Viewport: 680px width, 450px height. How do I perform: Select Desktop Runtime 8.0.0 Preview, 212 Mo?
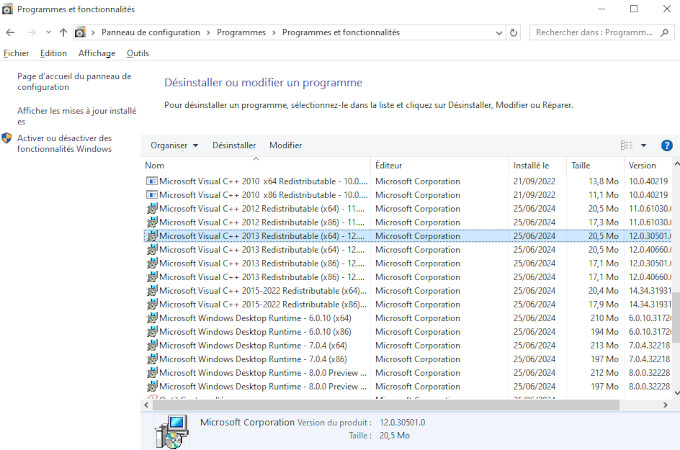[x=408, y=373]
